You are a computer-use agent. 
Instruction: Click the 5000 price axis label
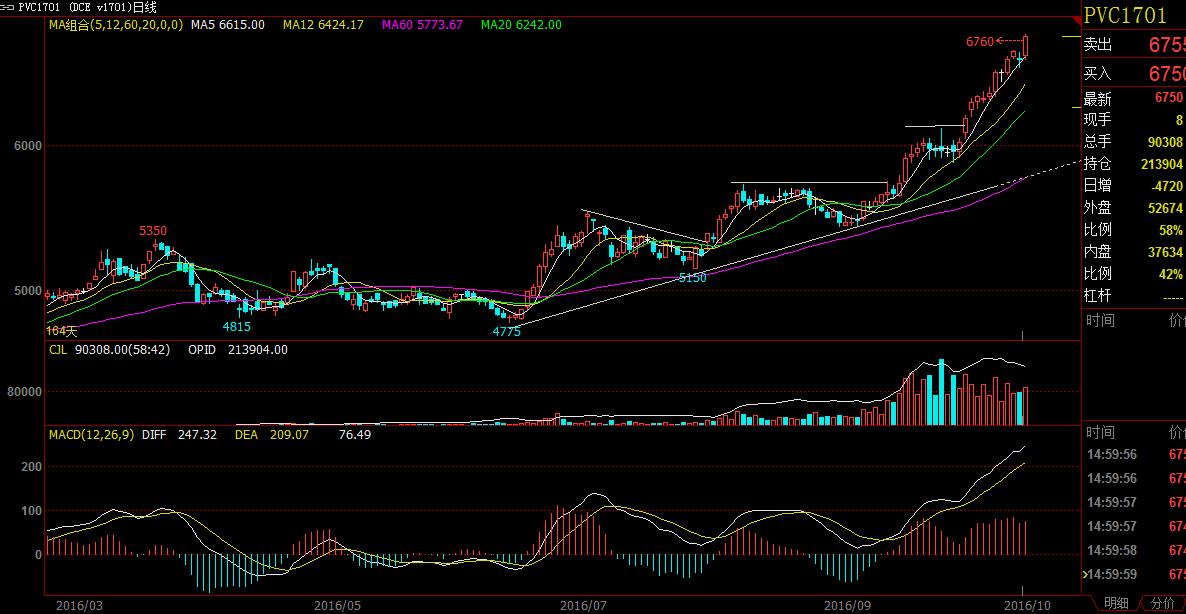tap(28, 291)
